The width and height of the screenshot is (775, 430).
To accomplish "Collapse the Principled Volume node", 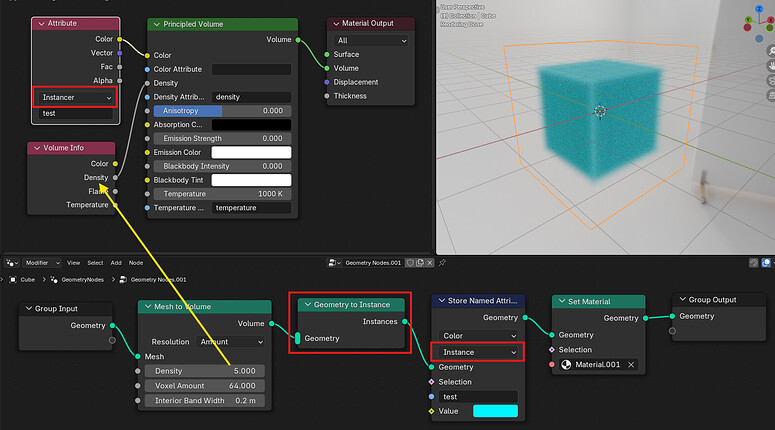I will pyautogui.click(x=157, y=24).
